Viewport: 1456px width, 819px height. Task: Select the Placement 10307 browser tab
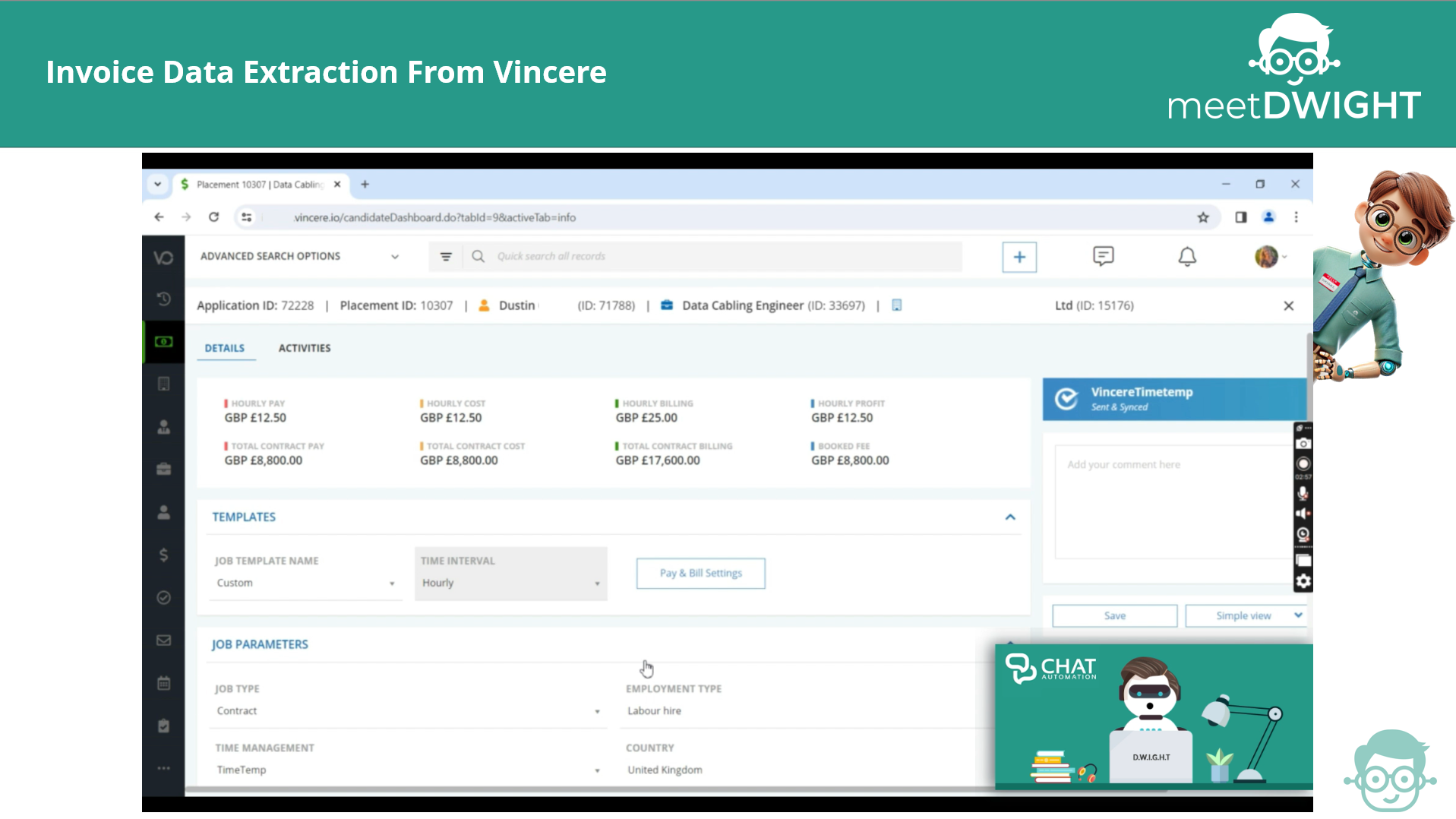[260, 185]
